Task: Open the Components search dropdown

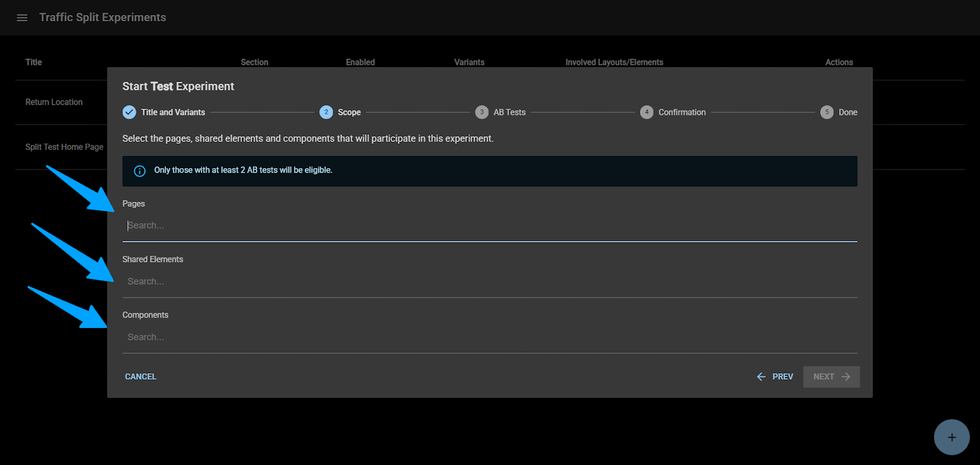Action: tap(490, 338)
